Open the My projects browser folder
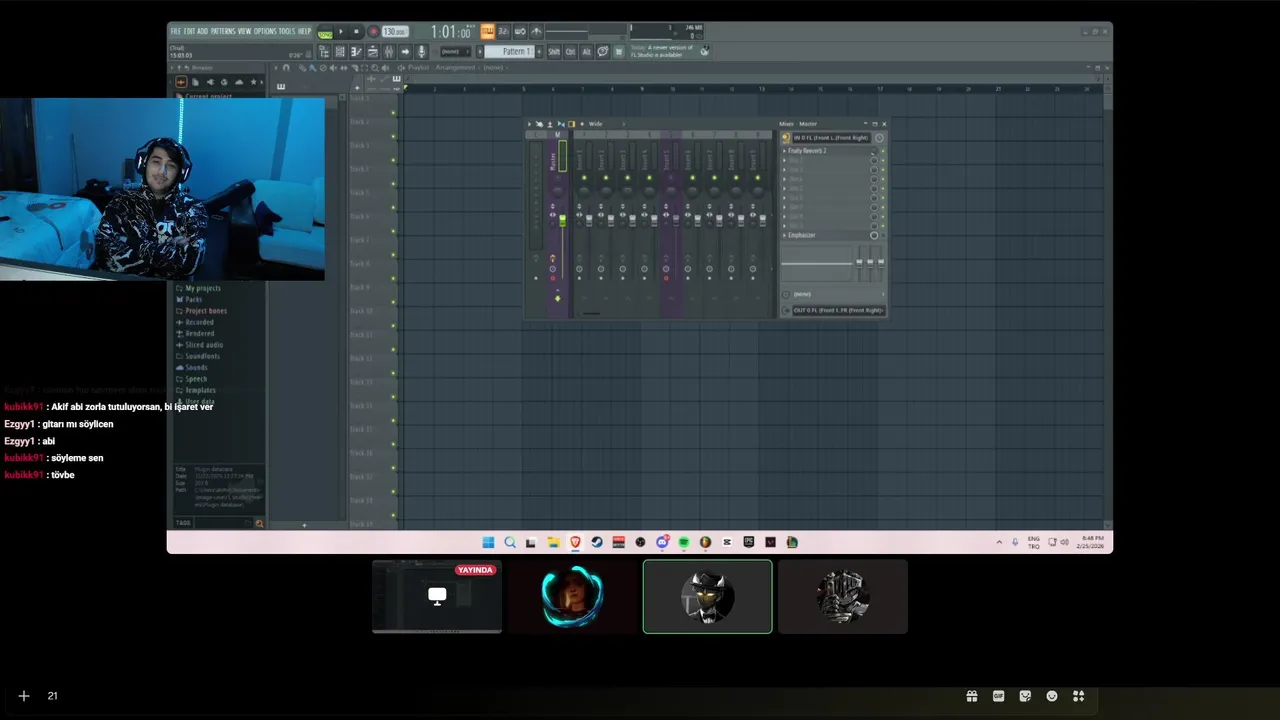 click(x=198, y=288)
